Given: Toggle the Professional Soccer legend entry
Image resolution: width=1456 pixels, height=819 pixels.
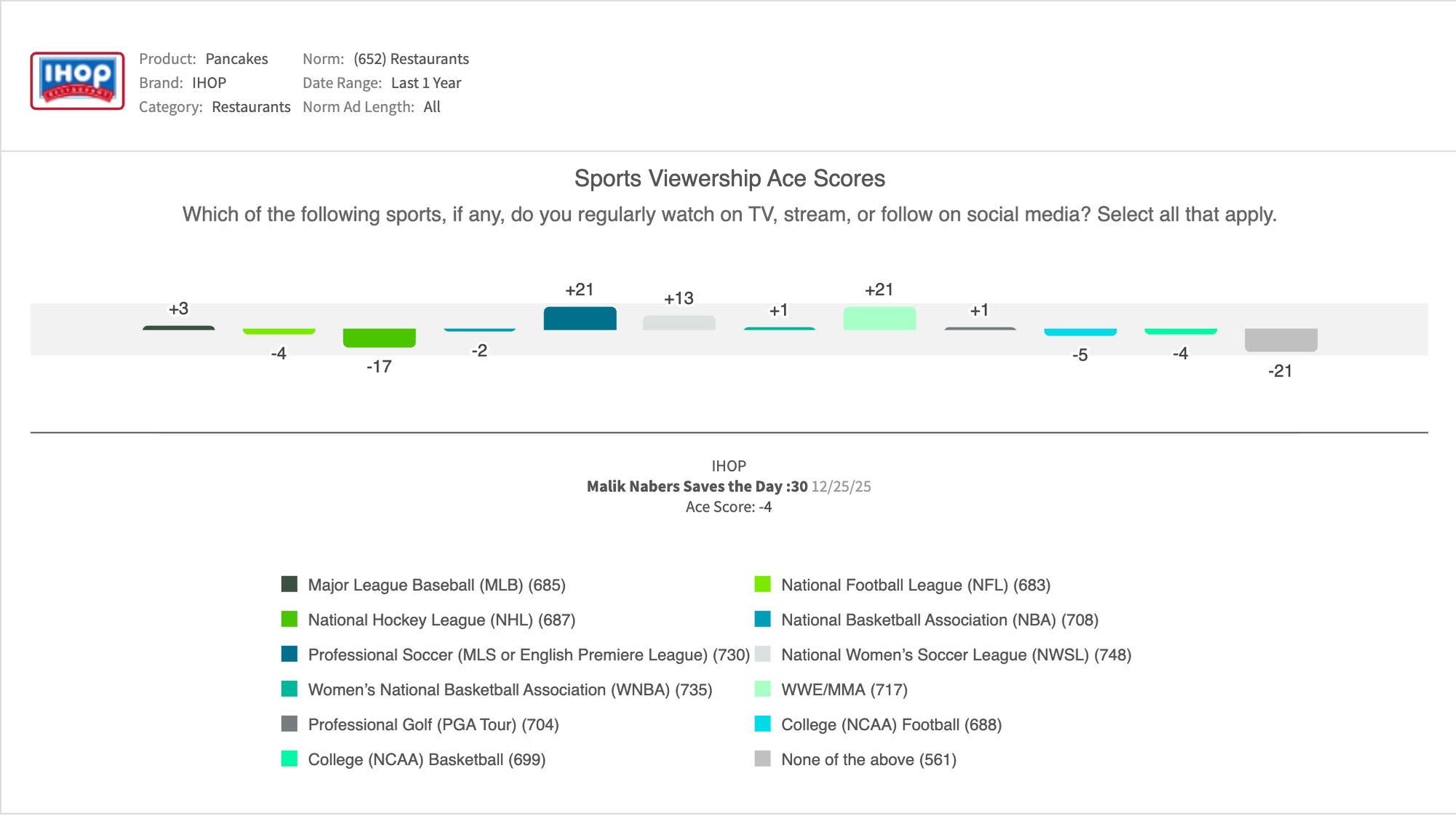Looking at the screenshot, I should click(528, 655).
